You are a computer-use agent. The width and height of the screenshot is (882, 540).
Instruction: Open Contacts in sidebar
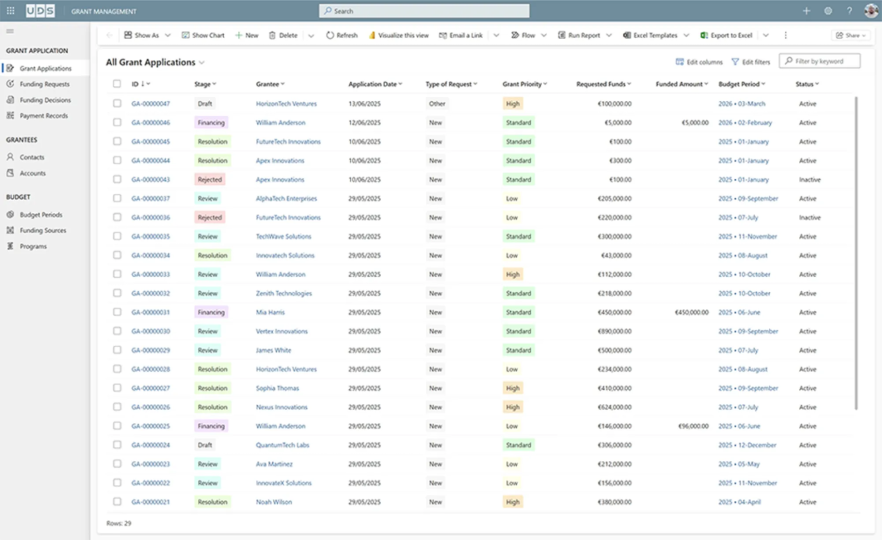pyautogui.click(x=32, y=157)
